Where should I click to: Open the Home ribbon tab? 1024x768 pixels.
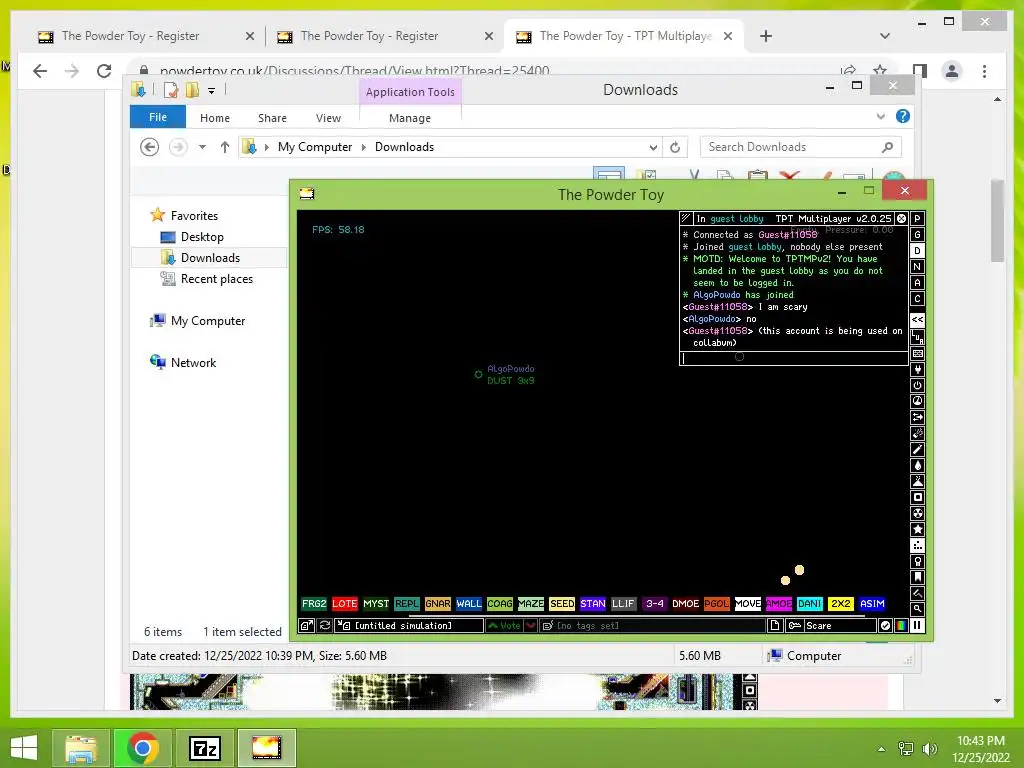[x=215, y=118]
